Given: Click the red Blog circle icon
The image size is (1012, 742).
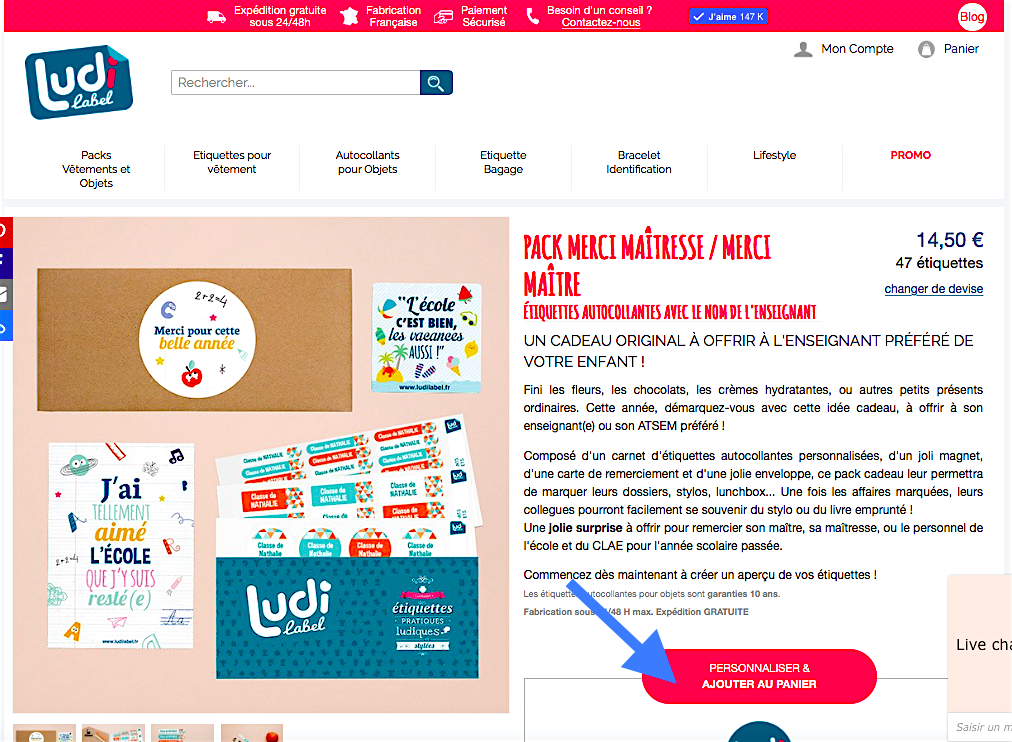Looking at the screenshot, I should click(x=971, y=17).
